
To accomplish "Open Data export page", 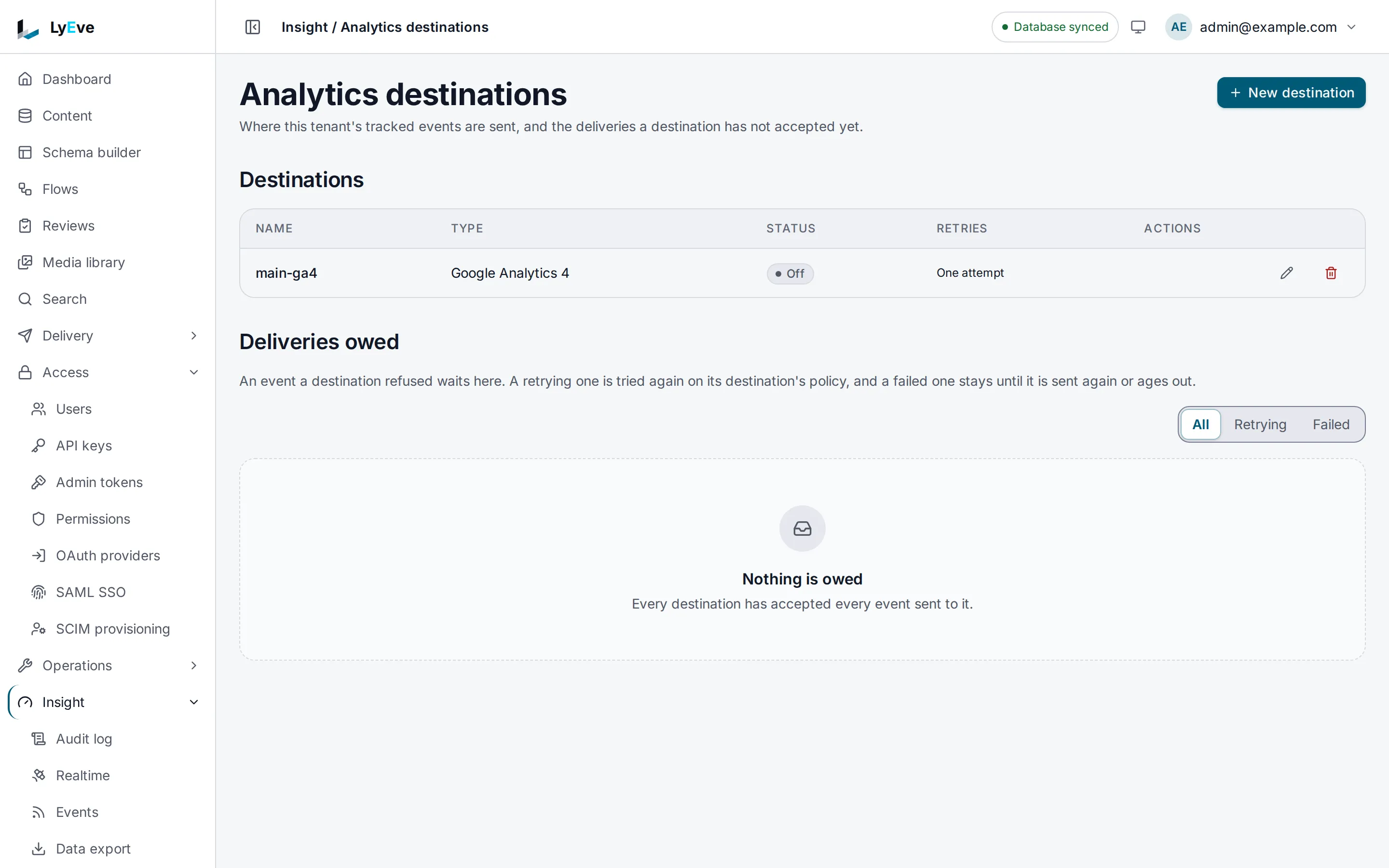I will 108,849.
